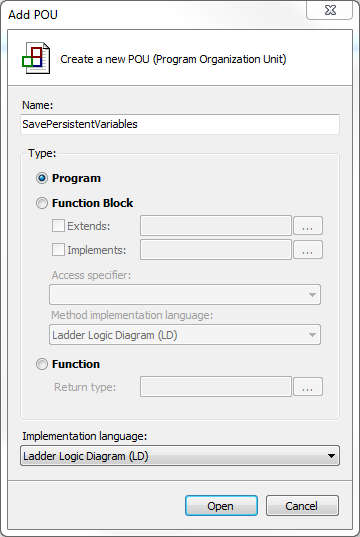
Task: Click the Access specifier label
Action: pos(91,275)
